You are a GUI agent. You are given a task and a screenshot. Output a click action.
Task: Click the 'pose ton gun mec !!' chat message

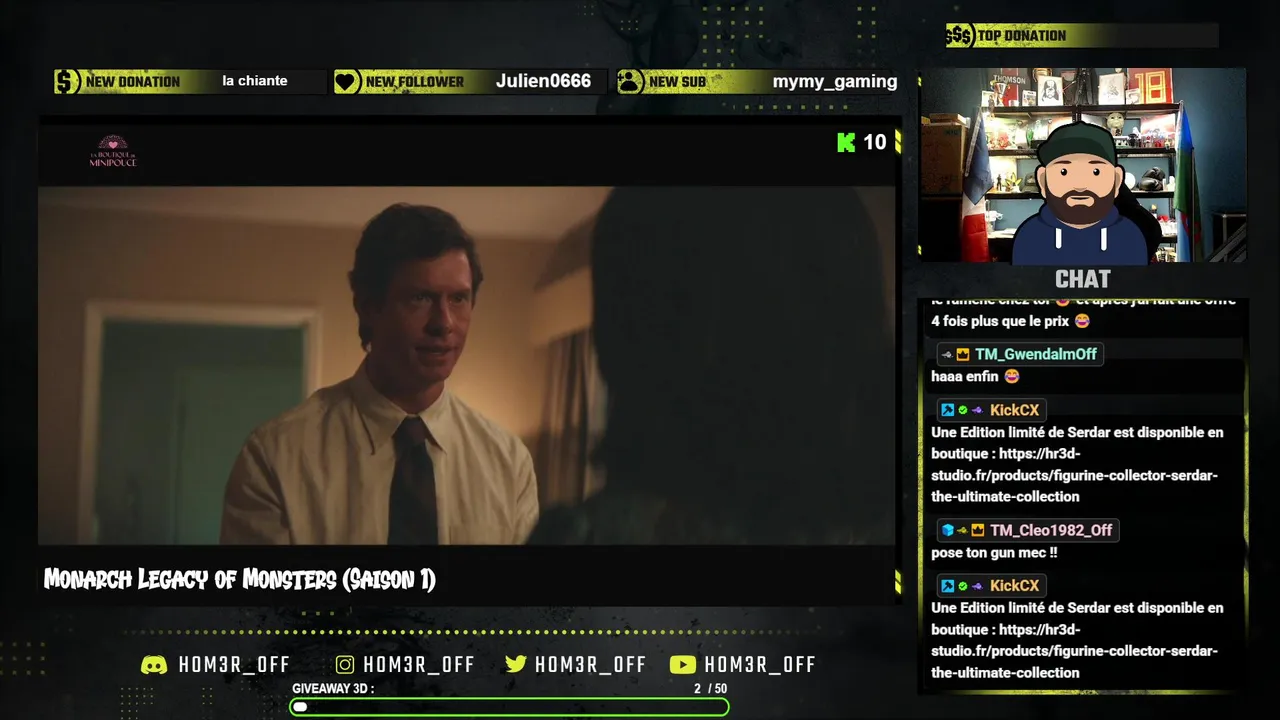coord(994,553)
